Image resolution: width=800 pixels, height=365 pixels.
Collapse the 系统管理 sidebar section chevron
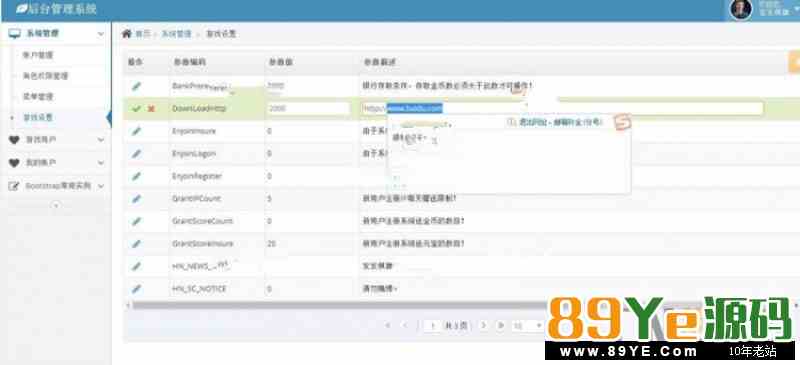pyautogui.click(x=101, y=34)
